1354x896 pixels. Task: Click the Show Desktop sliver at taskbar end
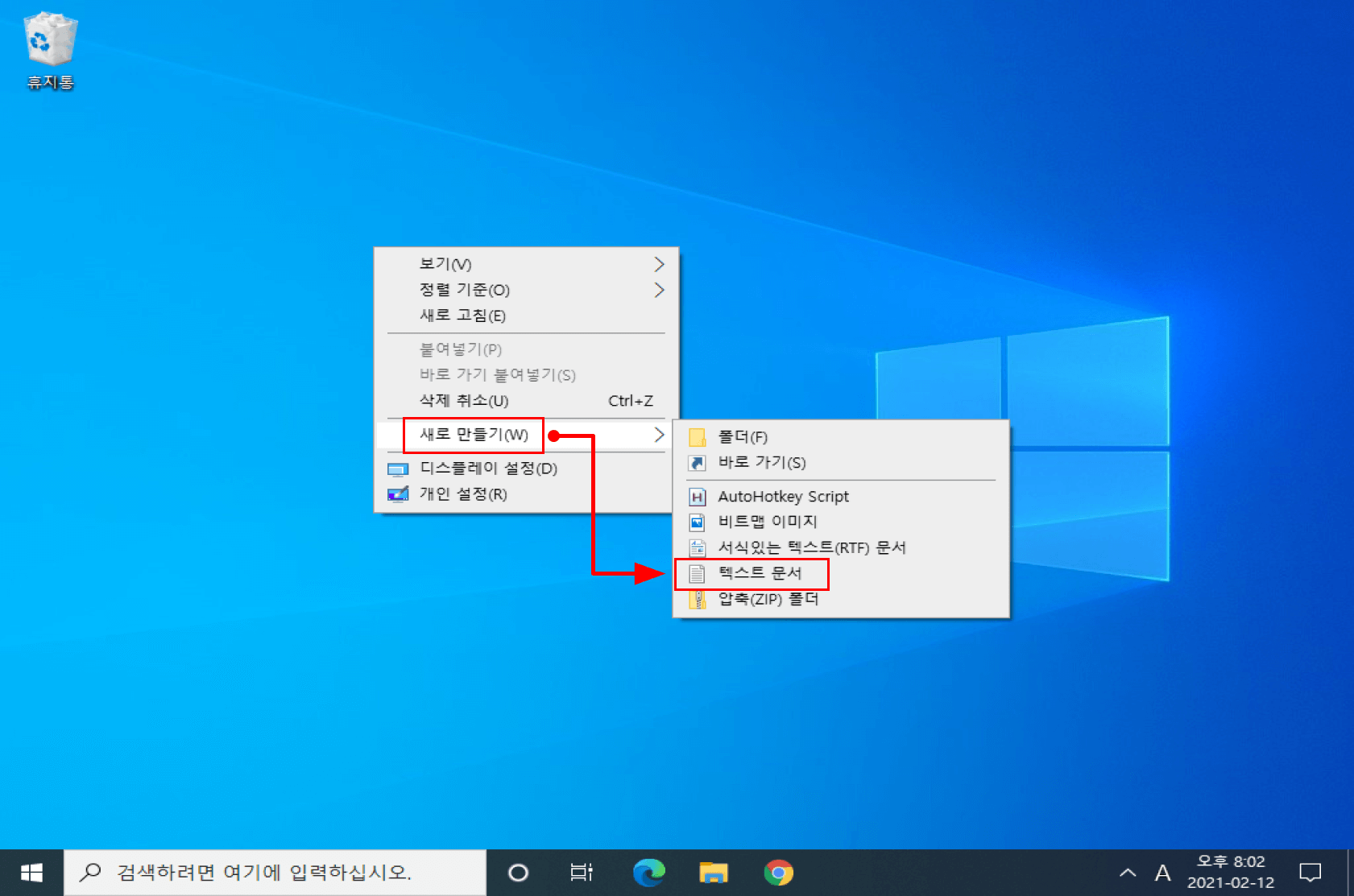(1350, 873)
